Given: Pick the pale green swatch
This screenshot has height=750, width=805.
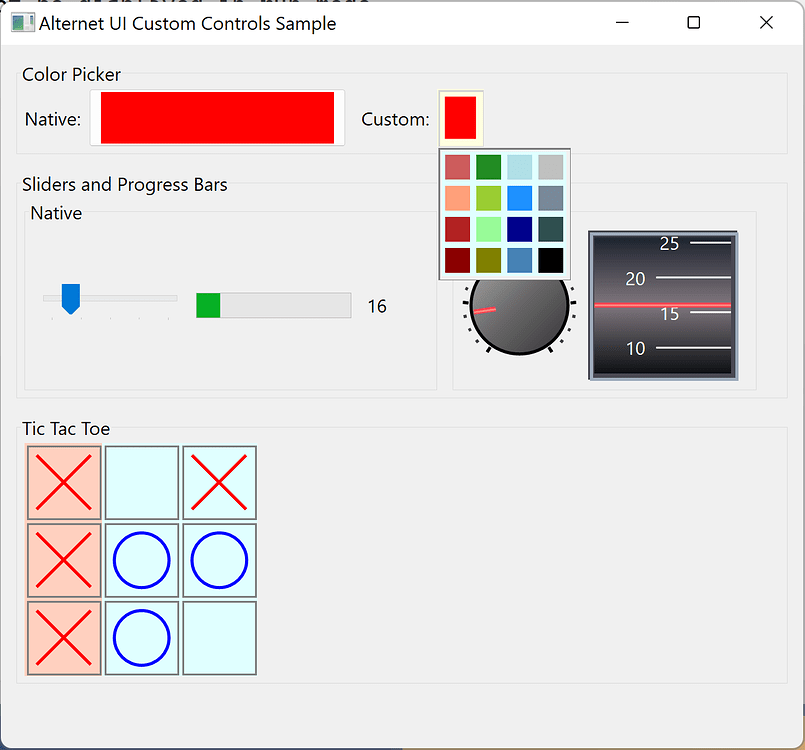Looking at the screenshot, I should pos(488,229).
